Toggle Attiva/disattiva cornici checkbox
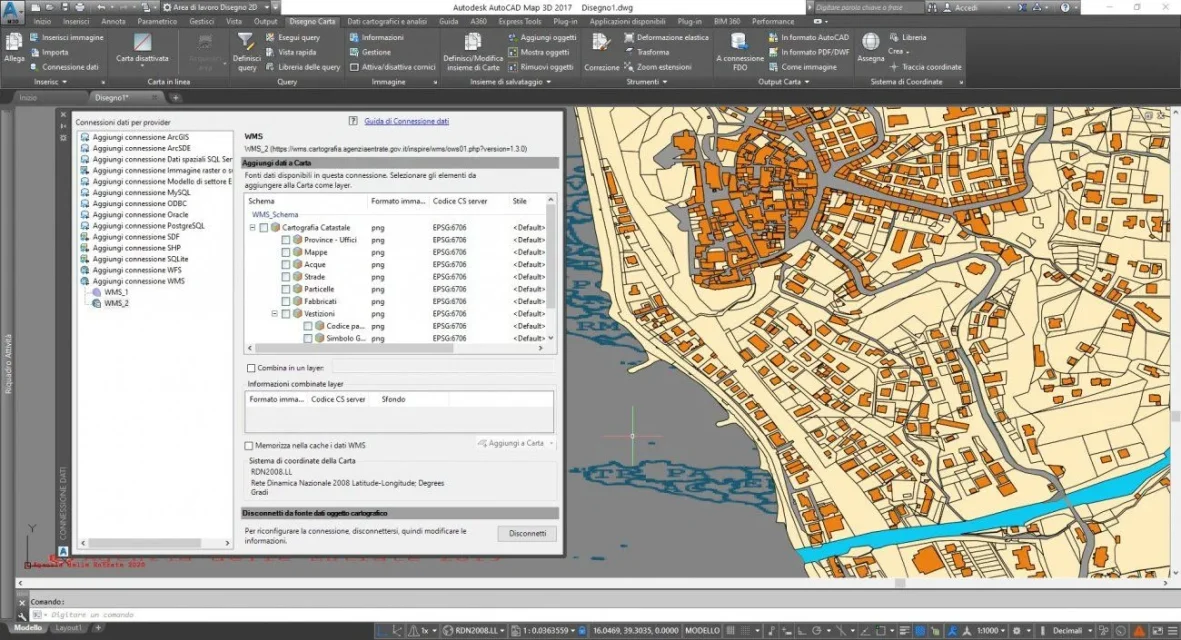The height and width of the screenshot is (640, 1181). tap(354, 67)
